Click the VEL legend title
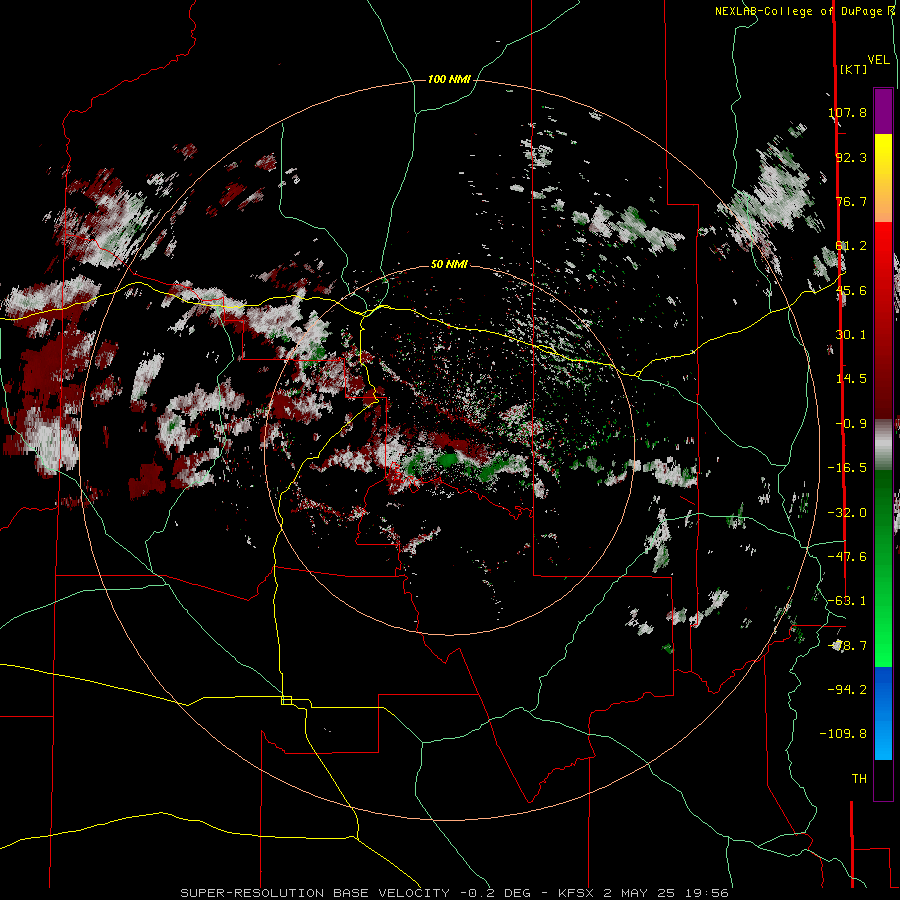 tap(878, 60)
